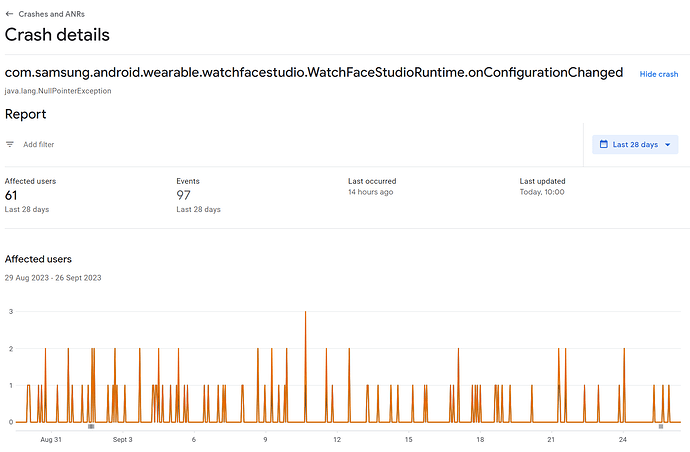Click the Report section heading
This screenshot has width=690, height=452.
(x=26, y=114)
